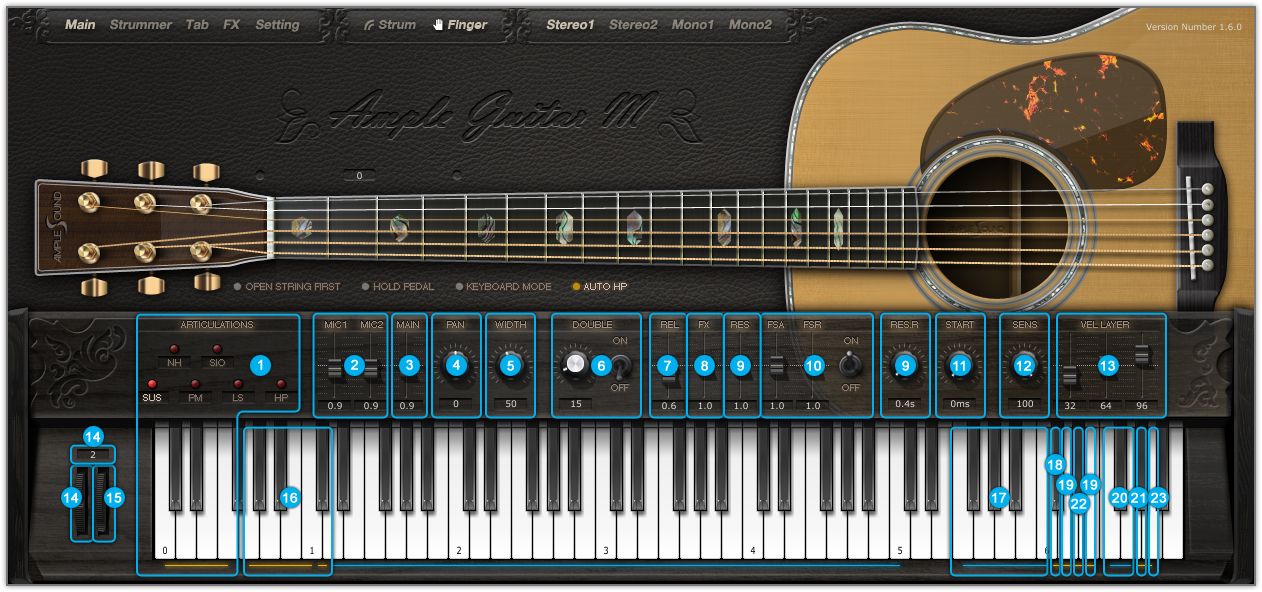Image resolution: width=1262 pixels, height=592 pixels.
Task: Select the HP articulation button
Action: pyautogui.click(x=281, y=391)
